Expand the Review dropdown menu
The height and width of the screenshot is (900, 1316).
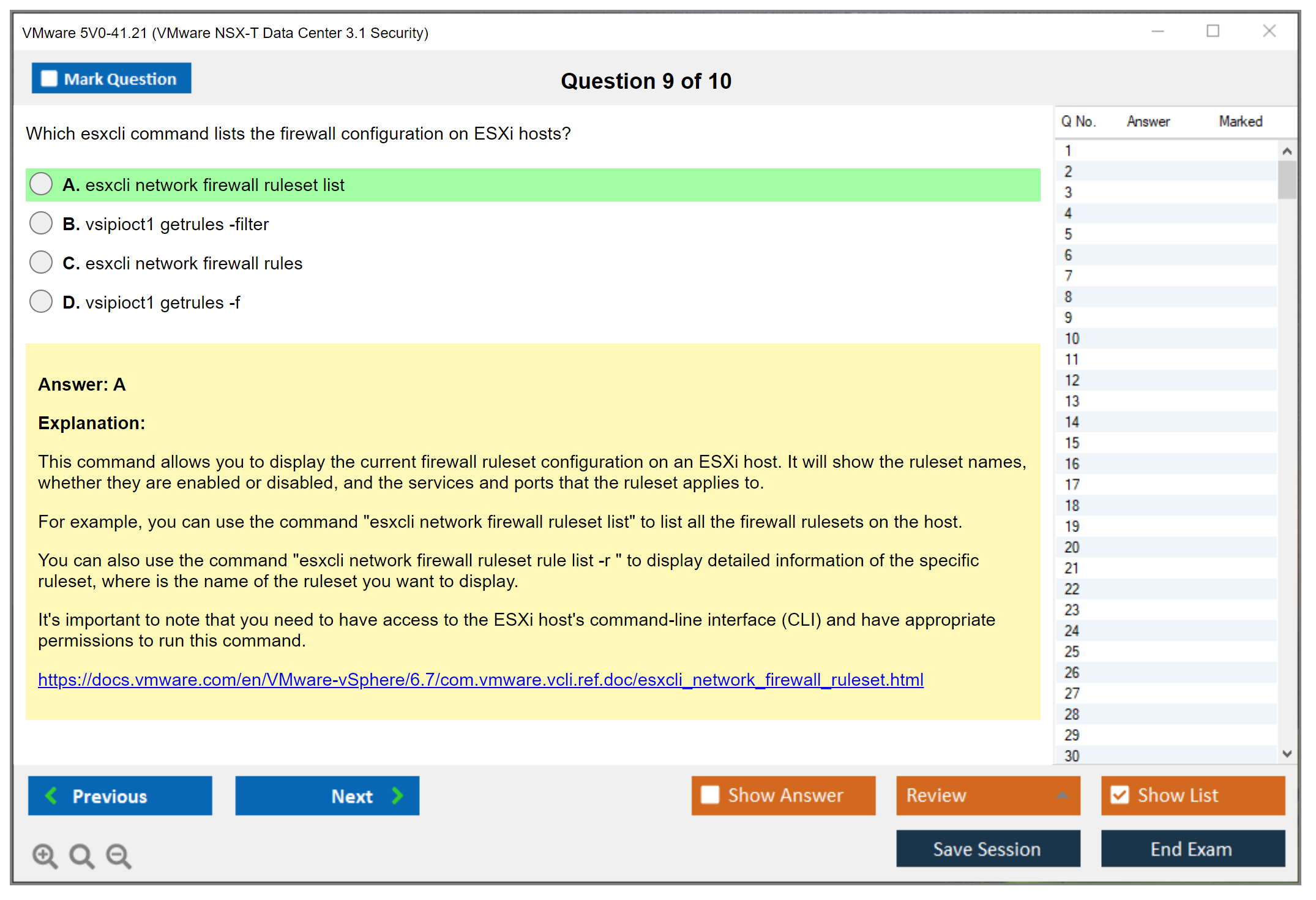point(1062,795)
